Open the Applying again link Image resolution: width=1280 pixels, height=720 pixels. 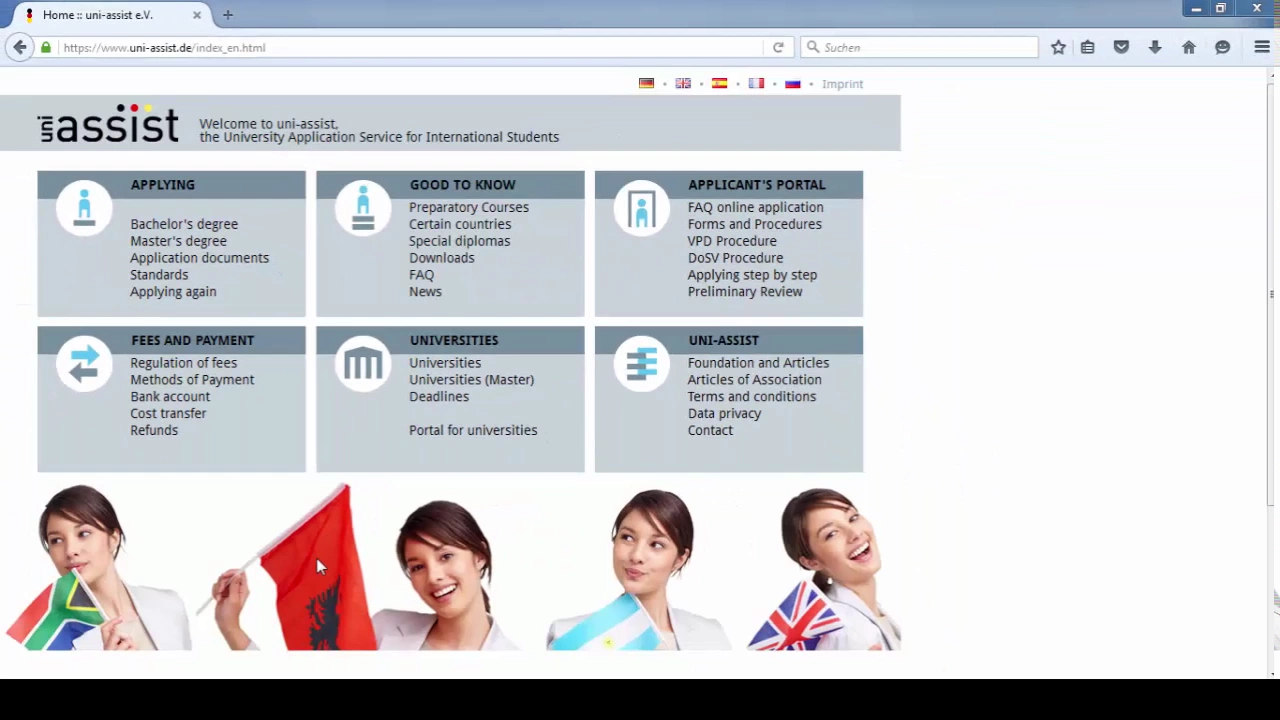173,292
